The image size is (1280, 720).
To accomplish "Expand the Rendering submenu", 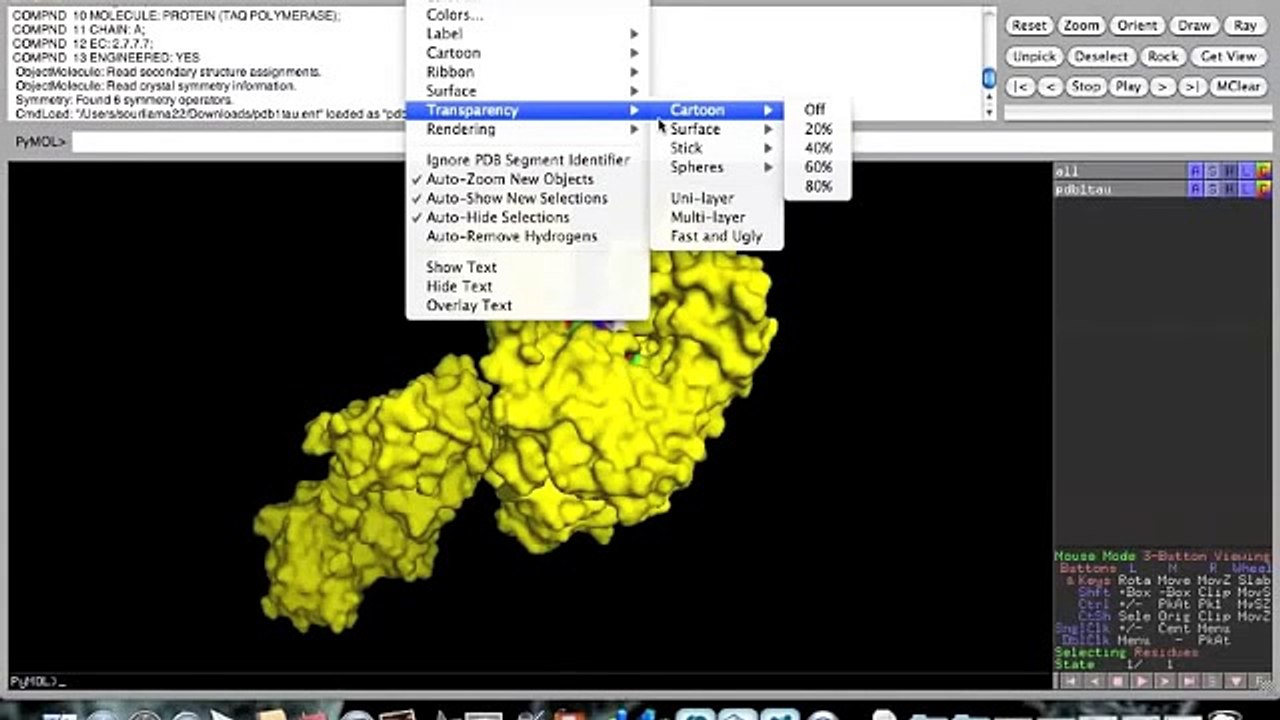I will coord(527,129).
